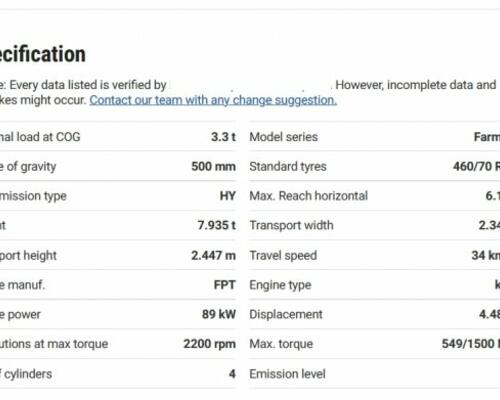Click the 2200 rpm value
Viewport: 500px width, 400px height.
point(210,344)
